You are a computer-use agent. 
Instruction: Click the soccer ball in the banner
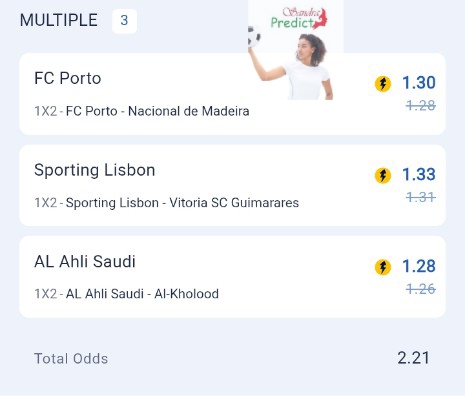click(254, 36)
